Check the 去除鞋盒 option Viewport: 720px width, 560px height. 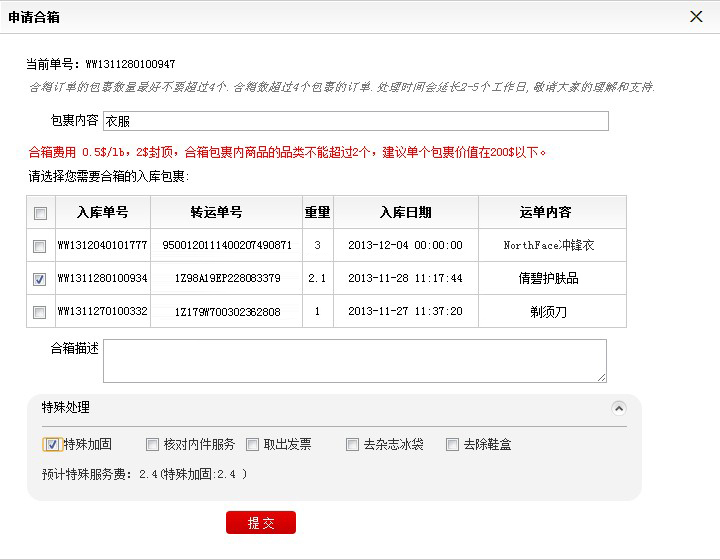click(452, 445)
